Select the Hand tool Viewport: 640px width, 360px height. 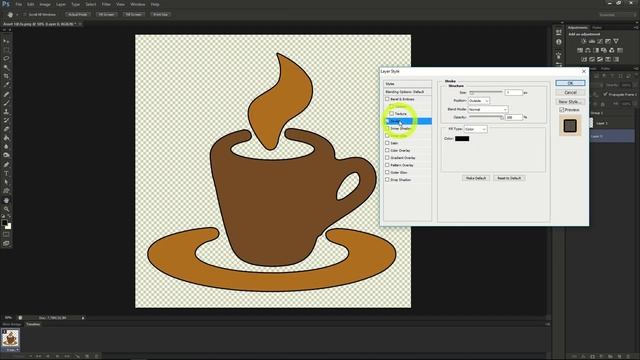tap(6, 200)
